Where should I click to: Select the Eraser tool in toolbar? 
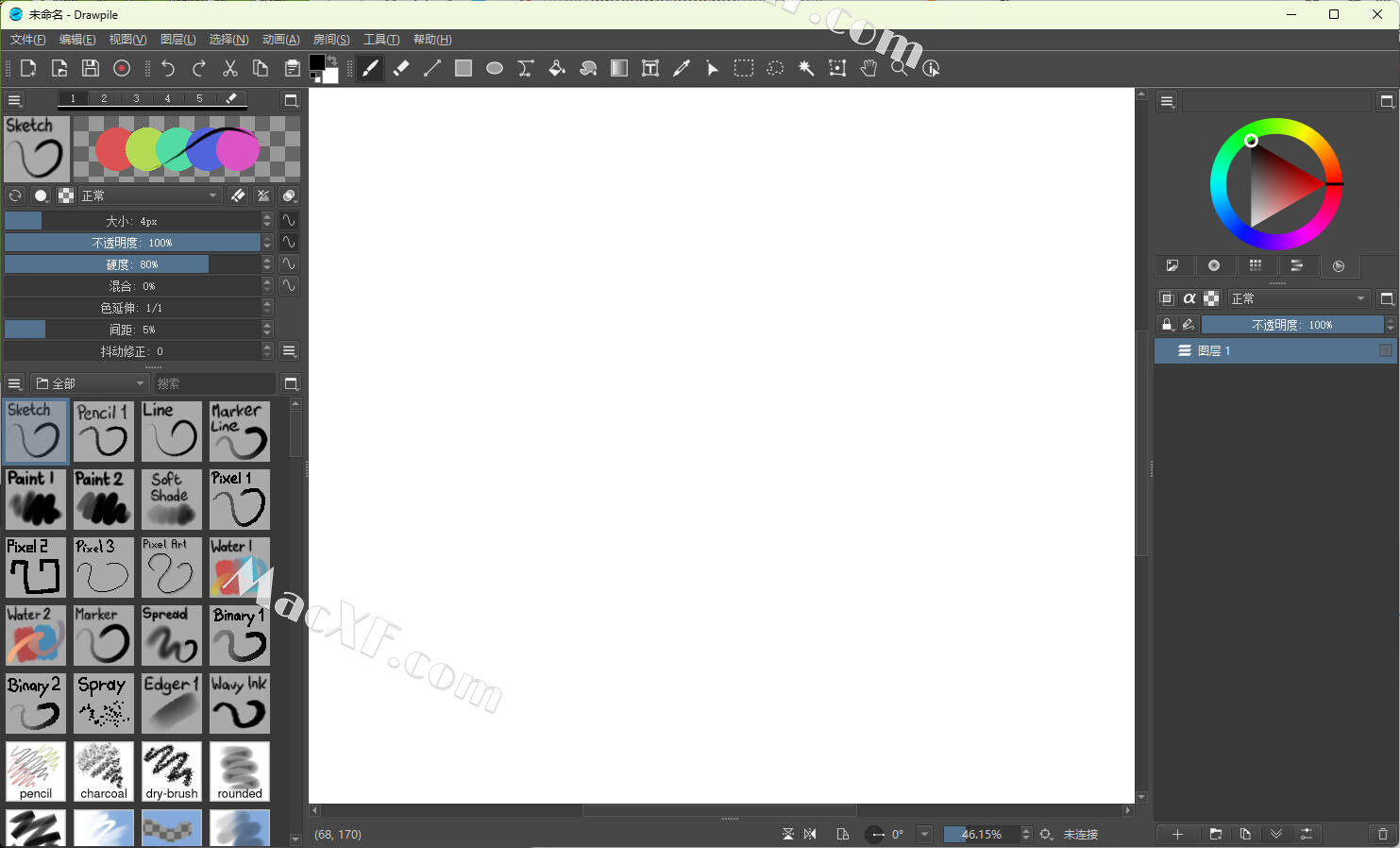pyautogui.click(x=401, y=68)
